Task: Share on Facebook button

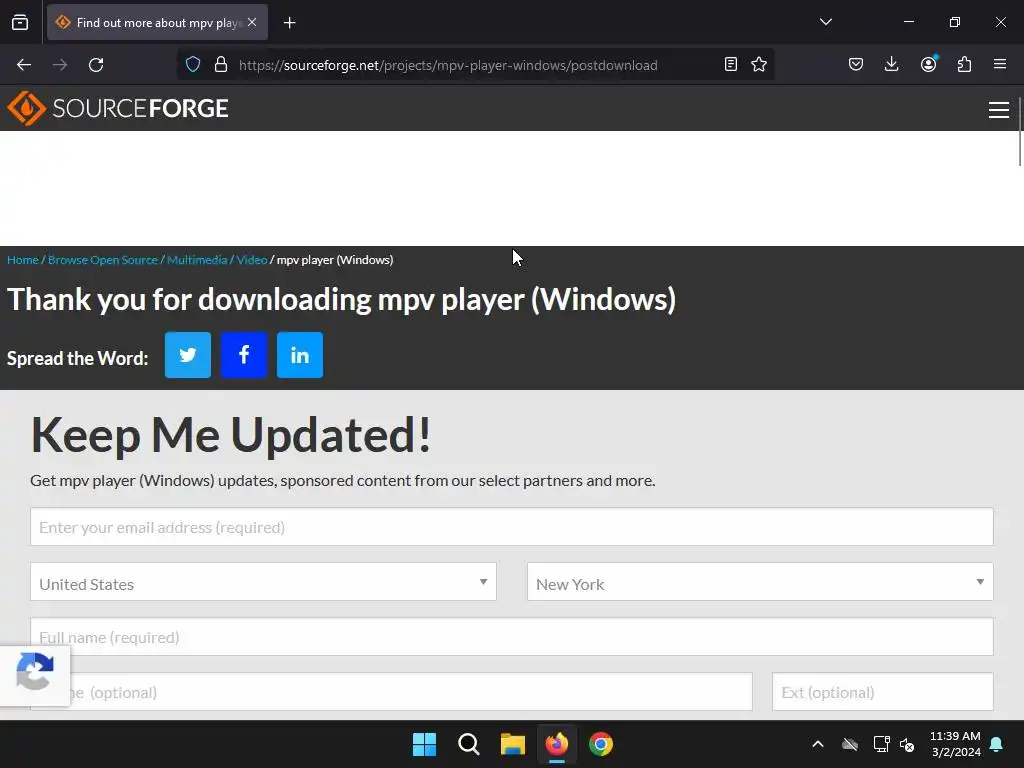Action: pos(244,355)
